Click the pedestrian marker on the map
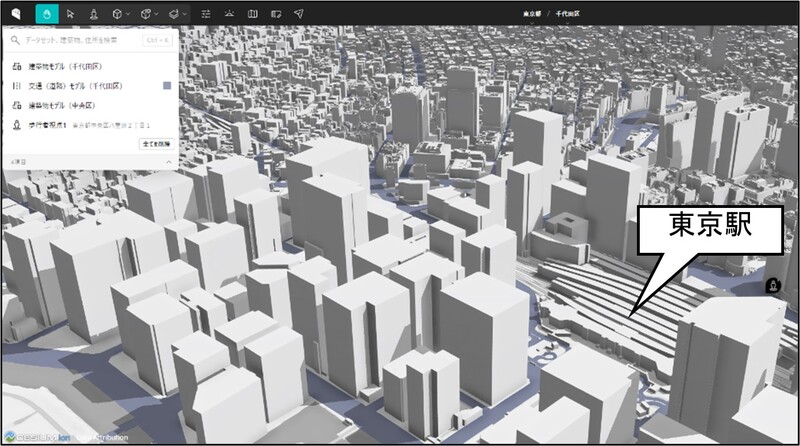The width and height of the screenshot is (800, 446). pyautogui.click(x=772, y=286)
